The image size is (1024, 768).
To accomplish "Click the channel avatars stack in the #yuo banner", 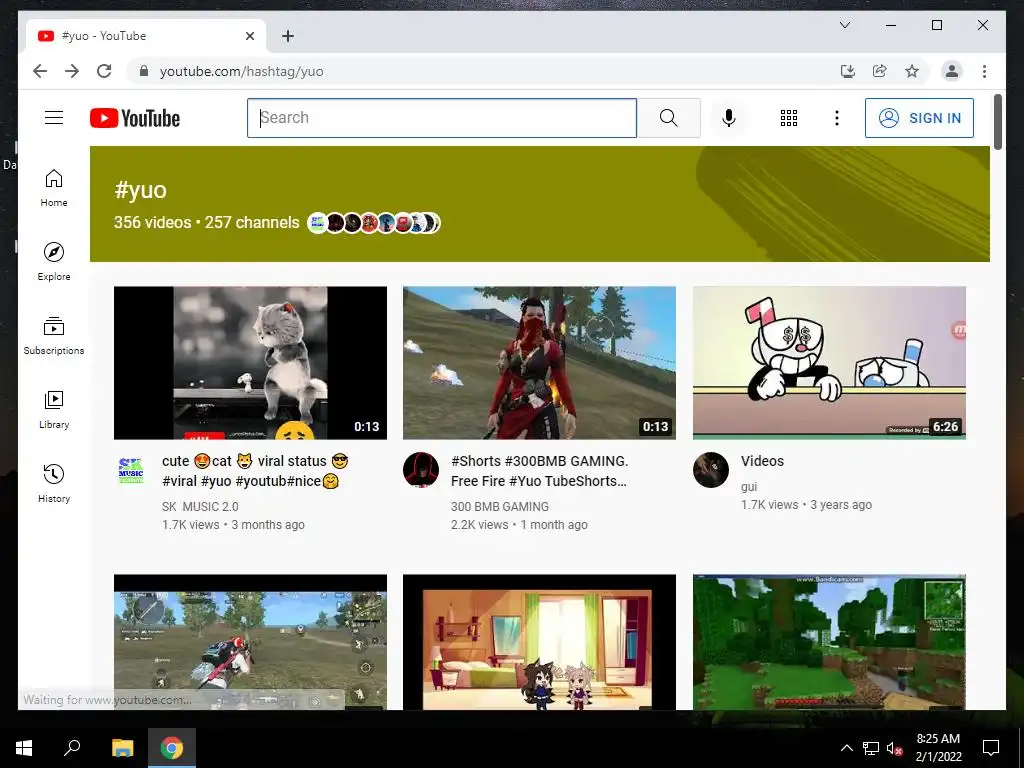I will 374,223.
